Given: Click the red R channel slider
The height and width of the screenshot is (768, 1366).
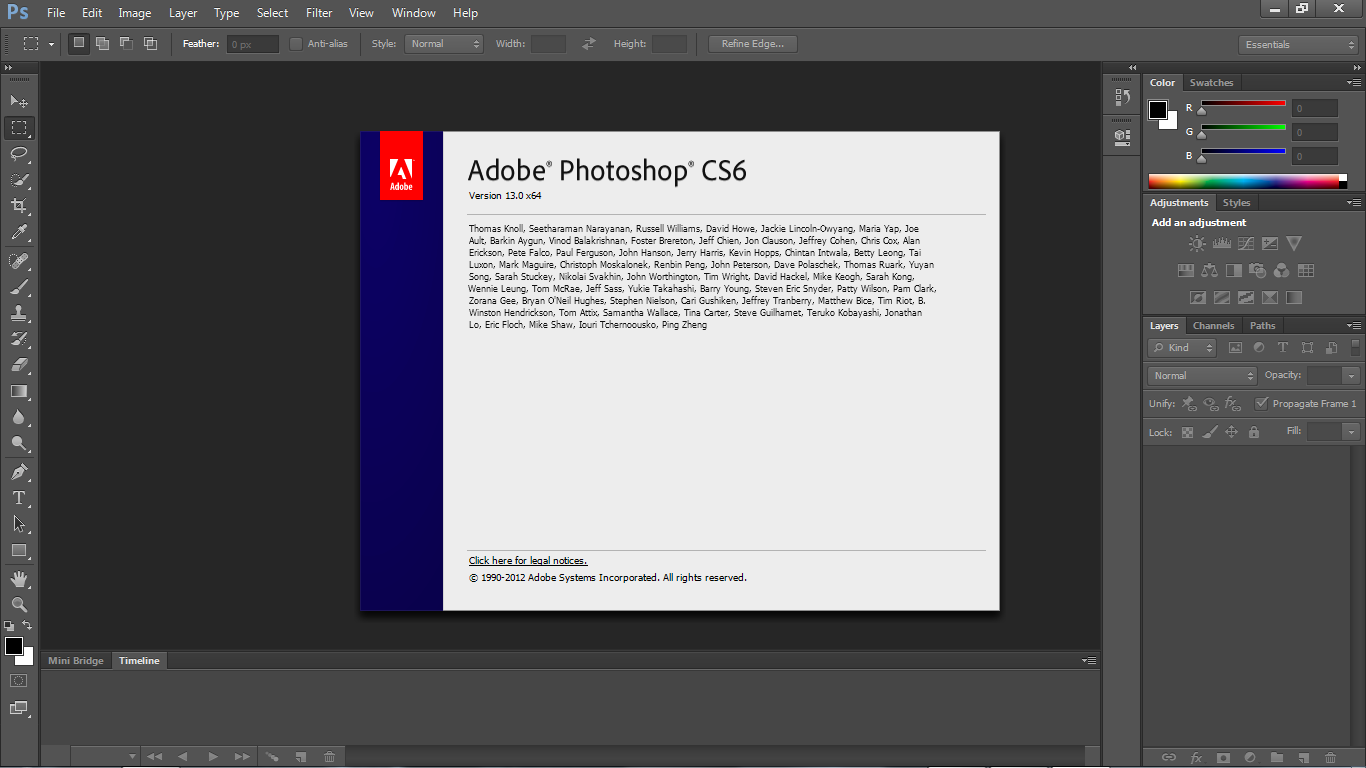Looking at the screenshot, I should 1243,104.
